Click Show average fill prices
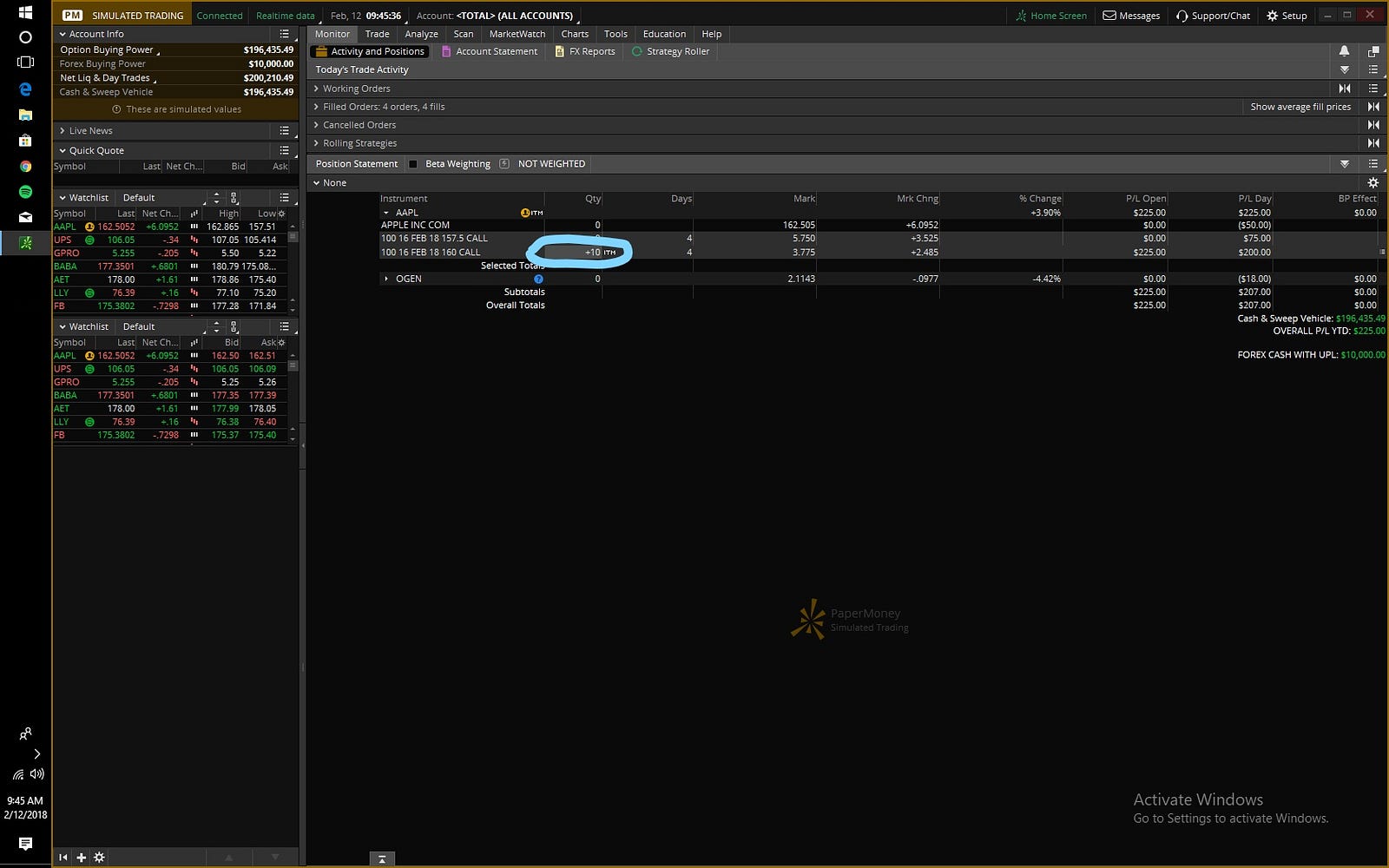 click(x=1300, y=107)
